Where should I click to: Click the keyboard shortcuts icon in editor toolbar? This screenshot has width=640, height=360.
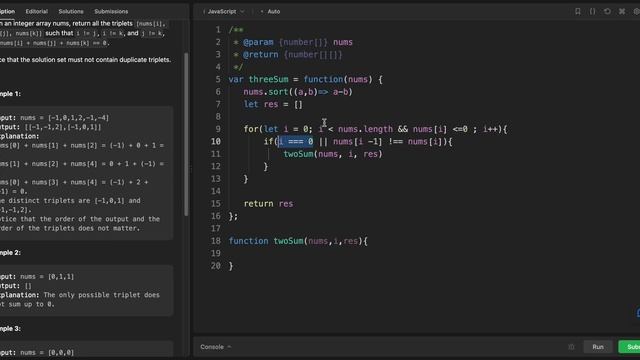(x=622, y=11)
